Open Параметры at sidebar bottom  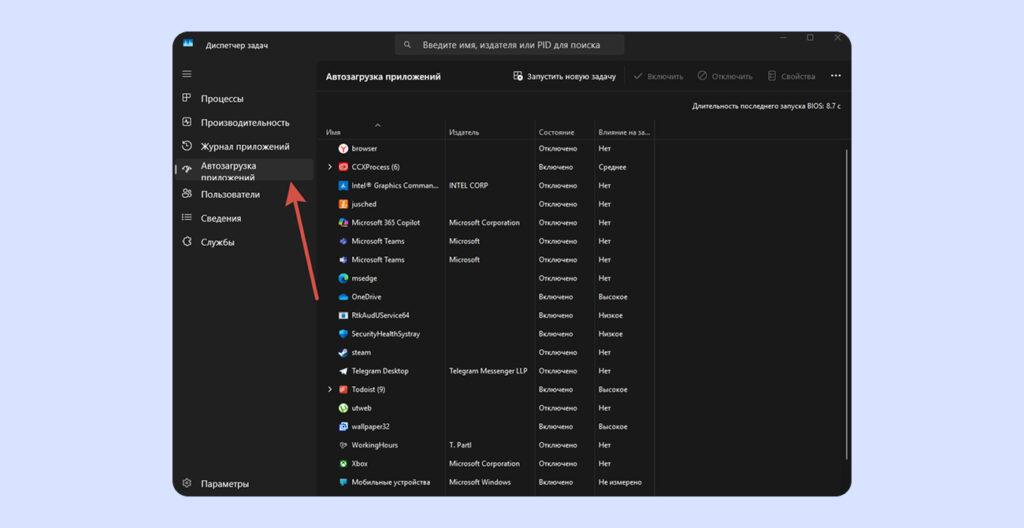tap(244, 484)
